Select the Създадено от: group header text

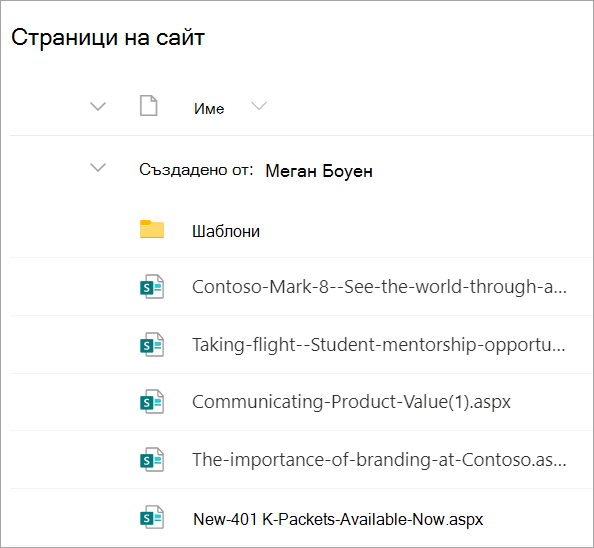coord(196,170)
